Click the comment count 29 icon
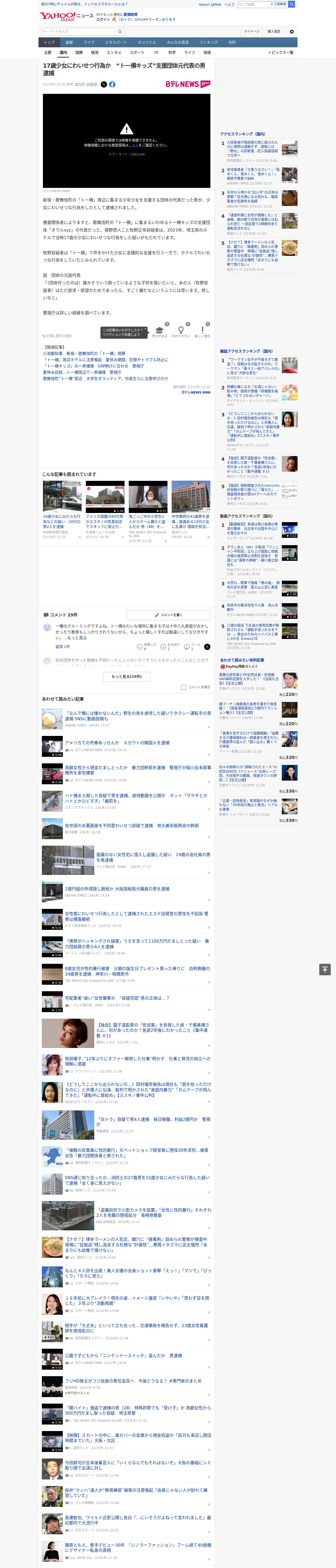 (80, 85)
